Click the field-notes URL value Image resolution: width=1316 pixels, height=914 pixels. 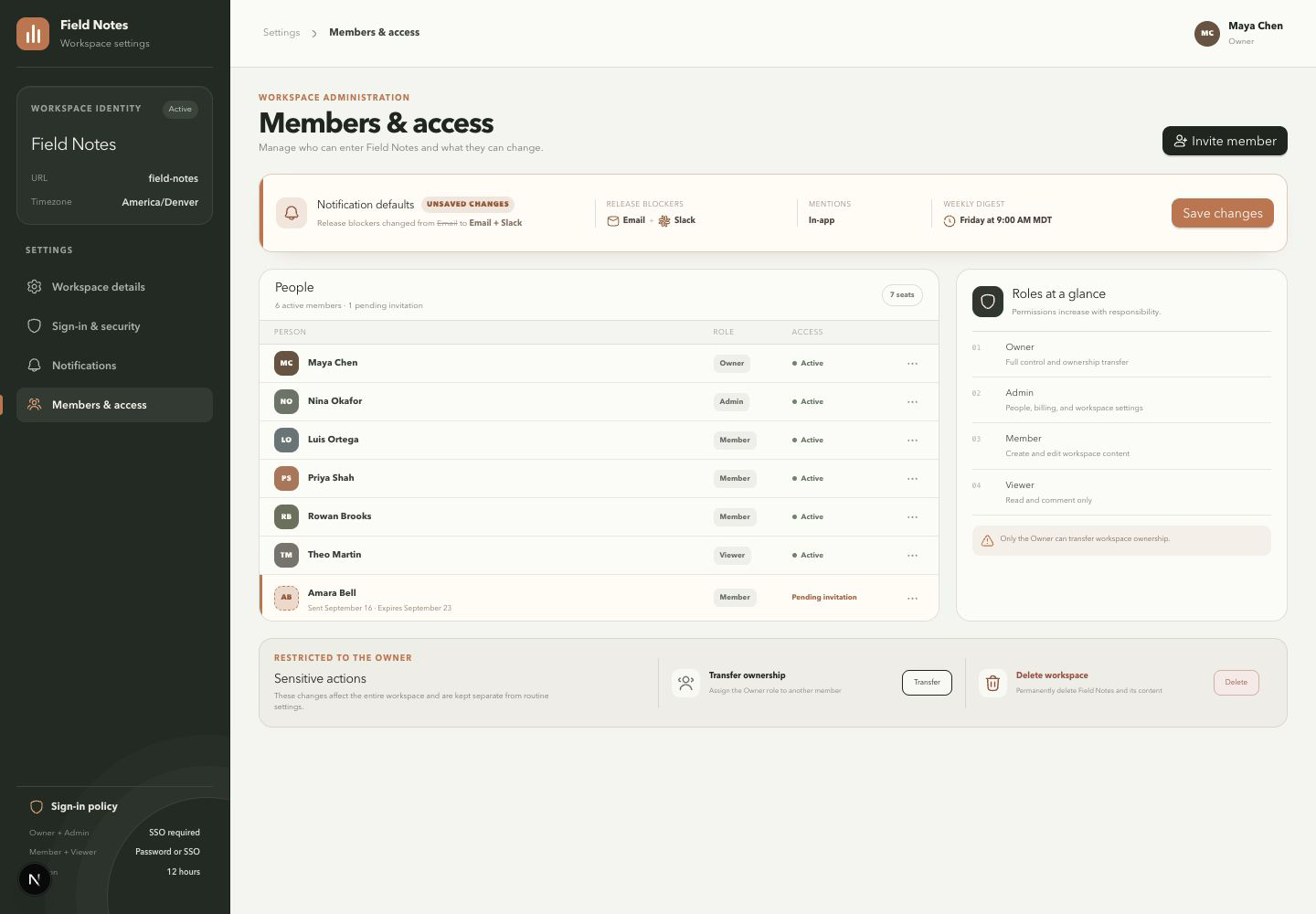pos(174,178)
